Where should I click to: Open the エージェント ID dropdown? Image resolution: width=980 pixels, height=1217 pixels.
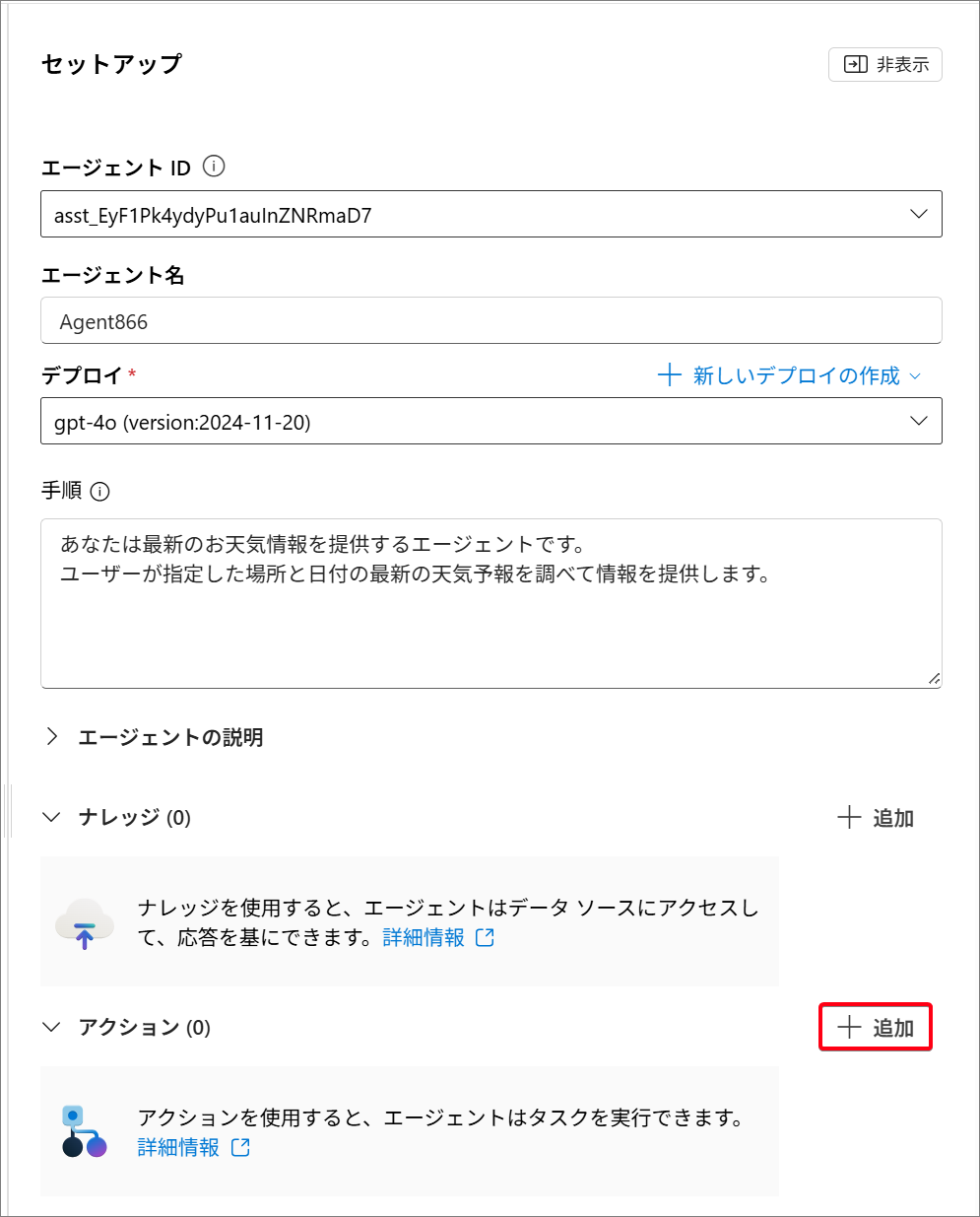(x=918, y=215)
